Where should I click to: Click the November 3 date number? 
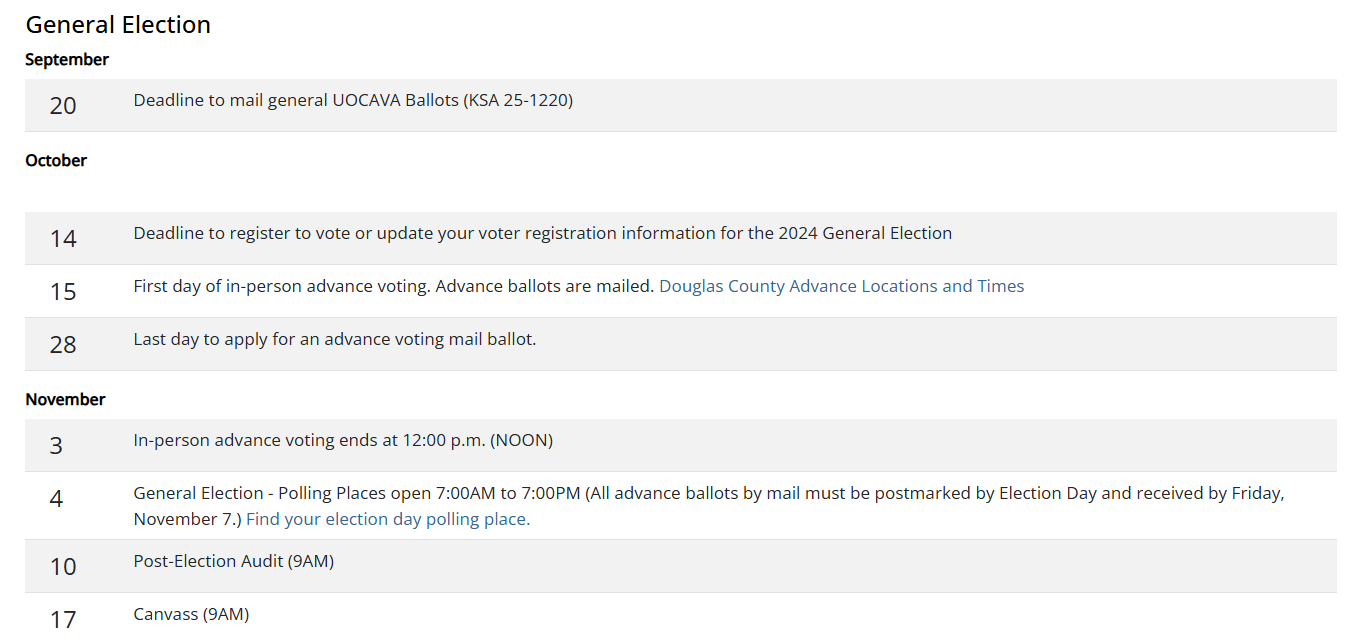coord(56,446)
